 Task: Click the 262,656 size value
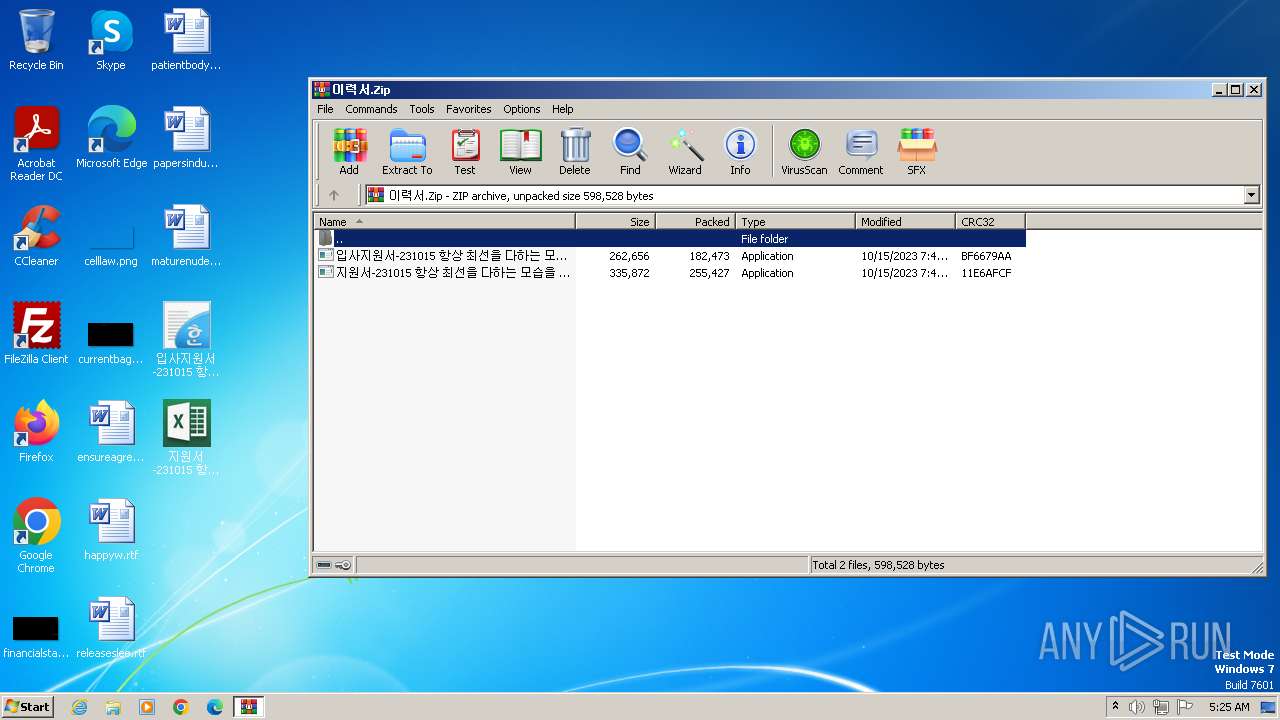(629, 256)
